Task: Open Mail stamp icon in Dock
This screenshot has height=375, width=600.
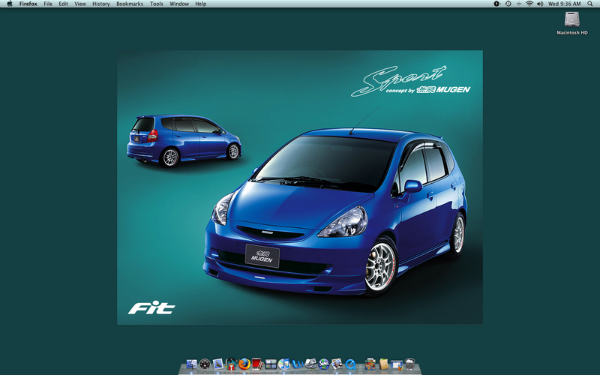Action: (x=218, y=364)
